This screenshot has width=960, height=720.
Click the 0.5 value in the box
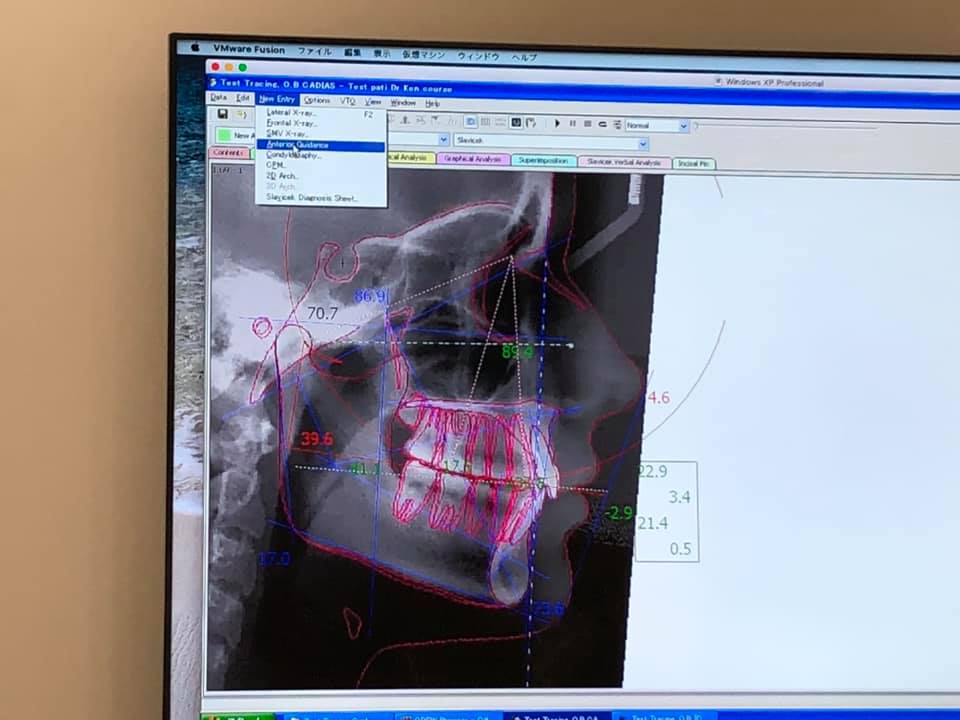[x=680, y=549]
